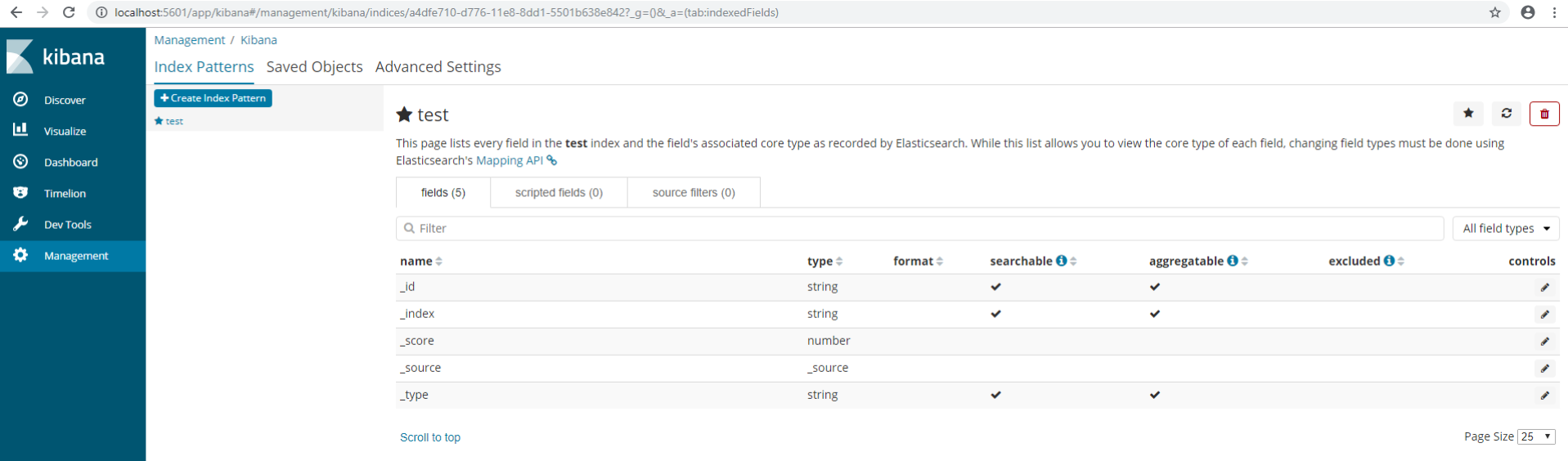Click Create Index Pattern button

coord(213,98)
